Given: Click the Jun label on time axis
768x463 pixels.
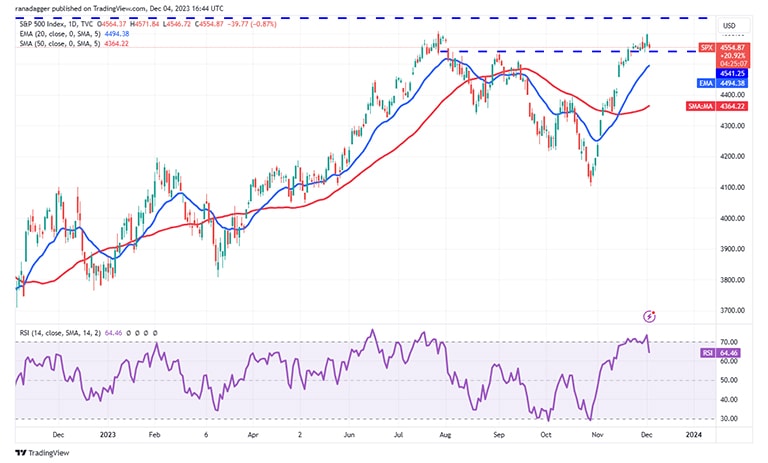Looking at the screenshot, I should coord(349,435).
